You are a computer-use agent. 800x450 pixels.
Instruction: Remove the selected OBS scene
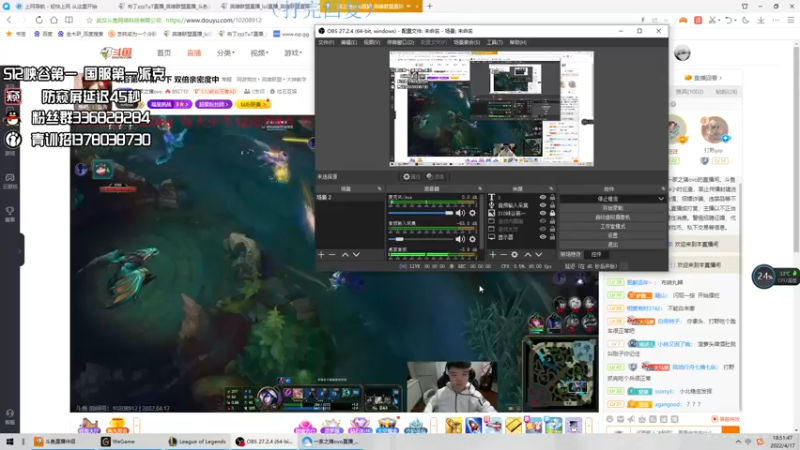pyautogui.click(x=332, y=254)
